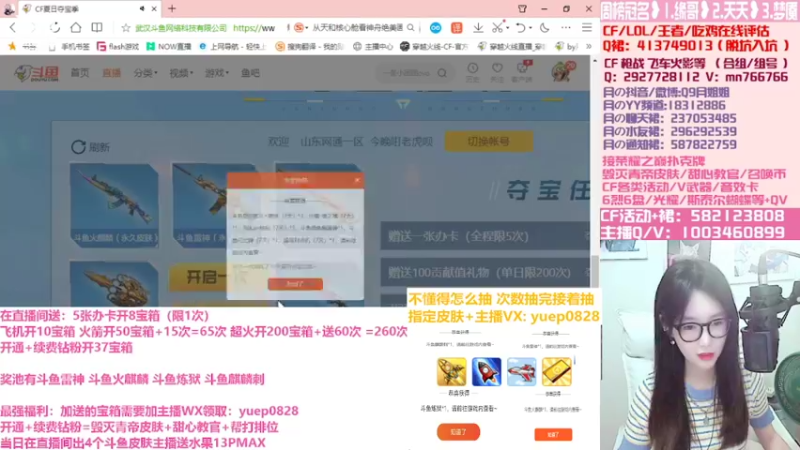Viewport: 800px width, 450px height.
Task: Open the 主播中心 bookmark
Action: (x=373, y=46)
